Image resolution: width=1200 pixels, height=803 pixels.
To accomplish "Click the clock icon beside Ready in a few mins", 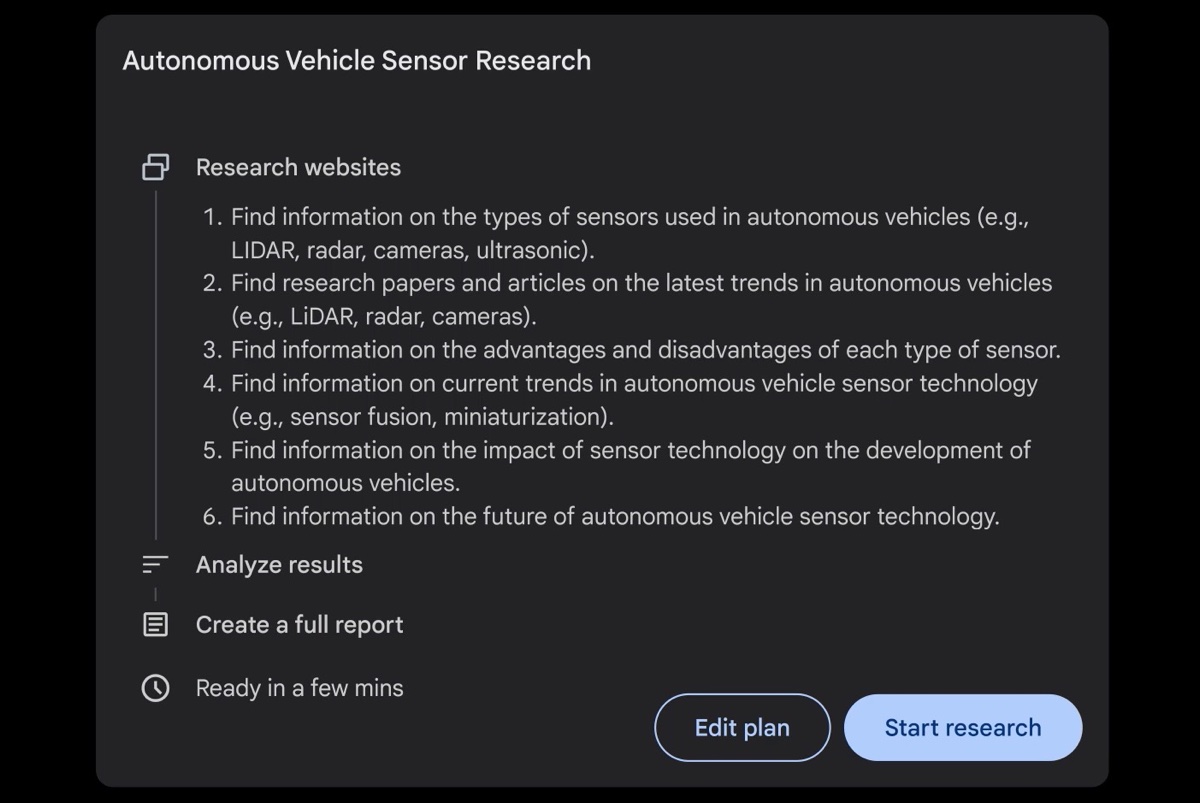I will click(x=155, y=688).
